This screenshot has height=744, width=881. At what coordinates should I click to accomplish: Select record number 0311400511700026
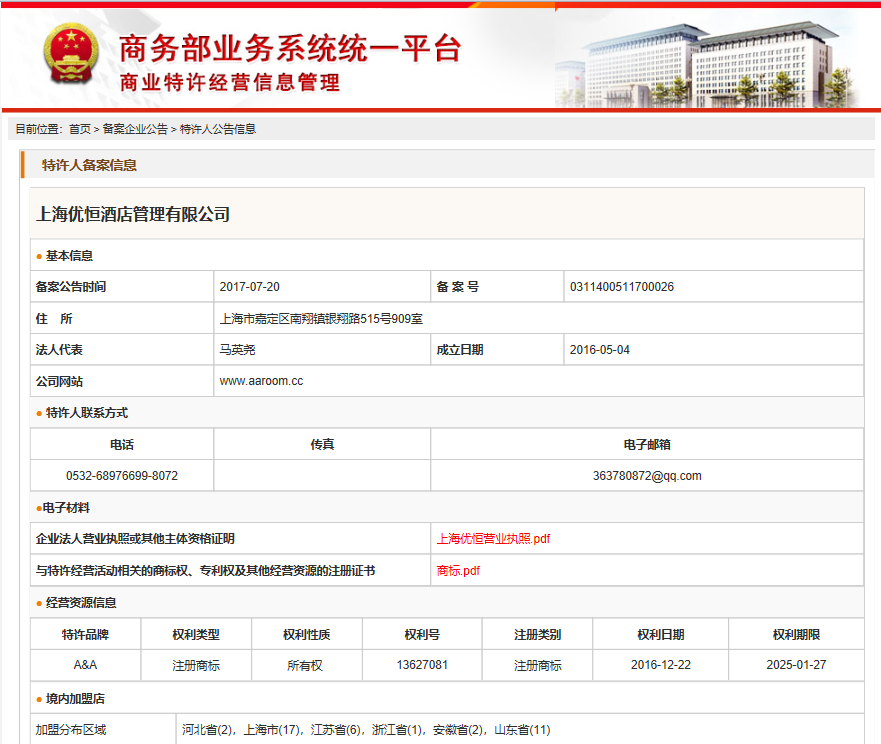[x=621, y=287]
